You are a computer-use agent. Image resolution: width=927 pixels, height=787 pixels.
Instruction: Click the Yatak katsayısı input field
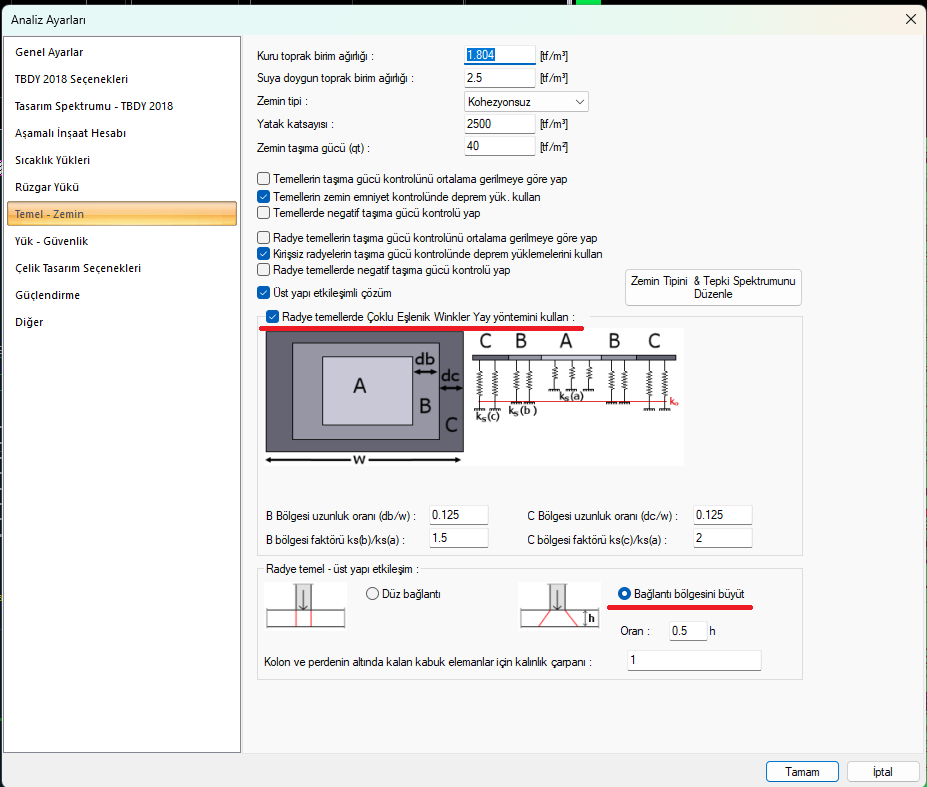[x=500, y=124]
